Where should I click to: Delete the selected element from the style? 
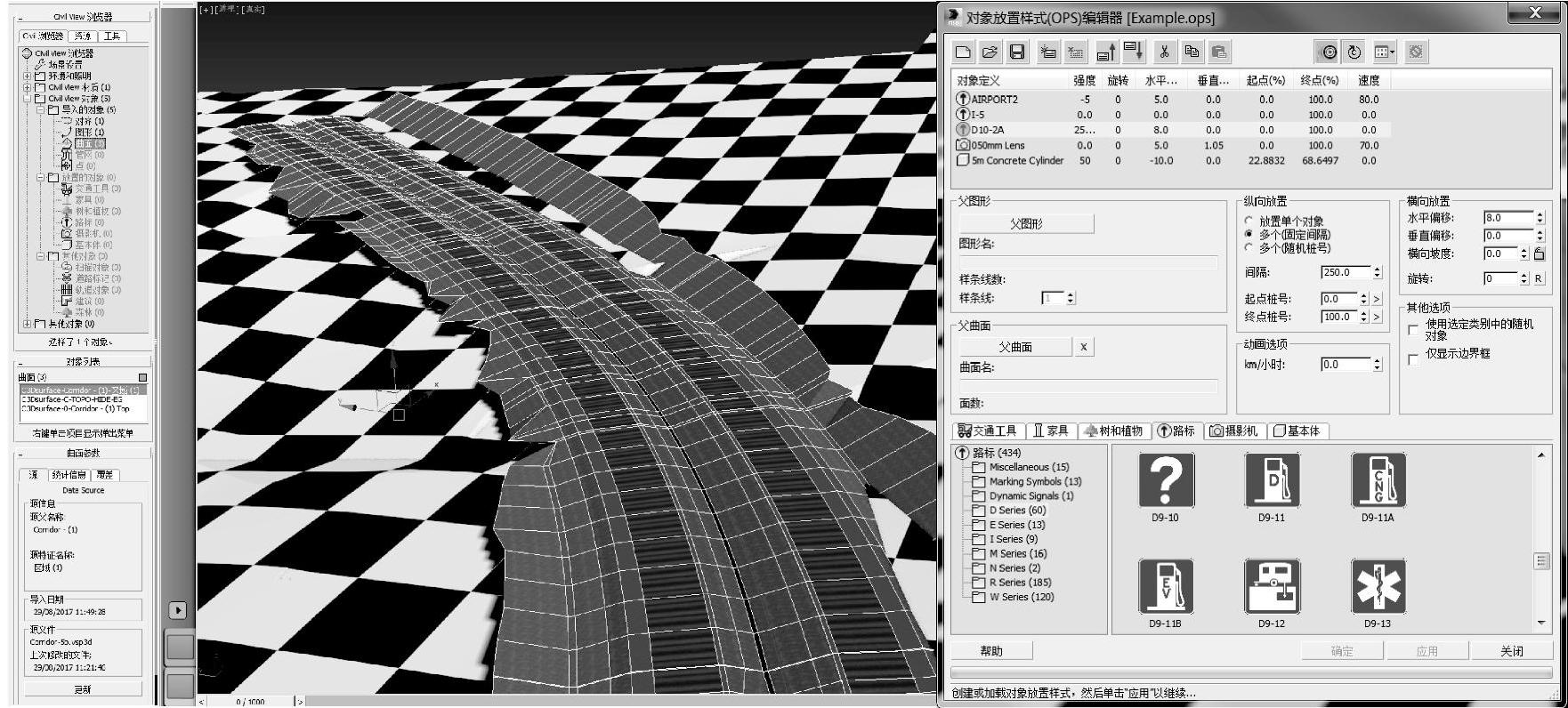(1076, 52)
